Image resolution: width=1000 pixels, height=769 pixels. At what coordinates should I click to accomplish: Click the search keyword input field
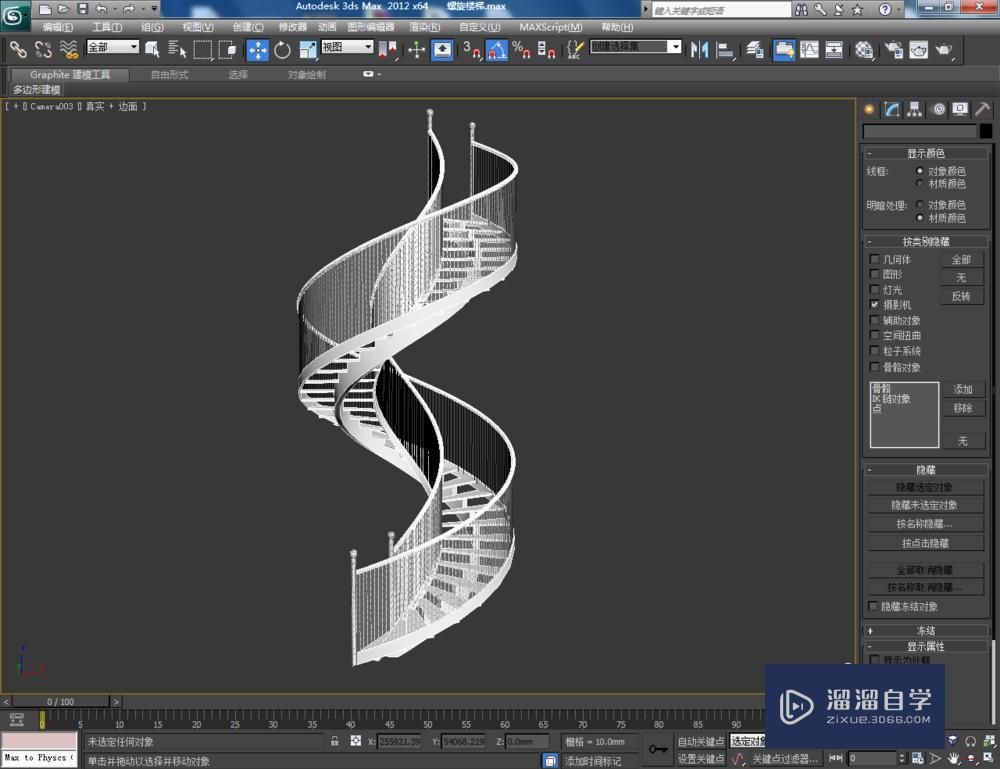point(721,10)
